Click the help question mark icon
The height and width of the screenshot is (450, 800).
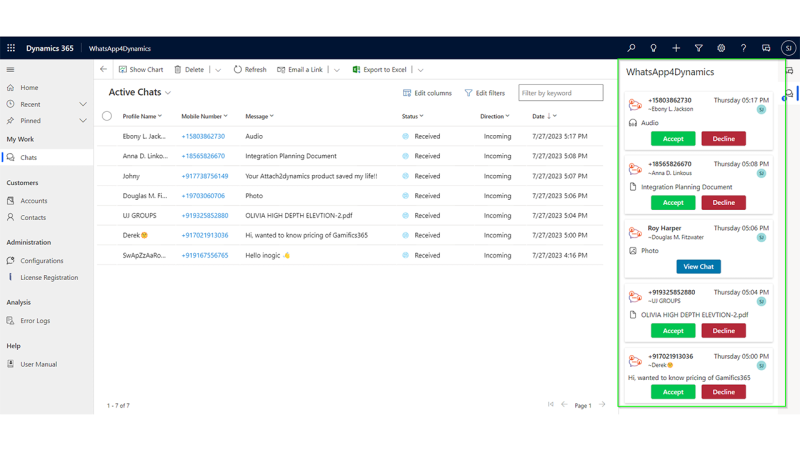(743, 48)
